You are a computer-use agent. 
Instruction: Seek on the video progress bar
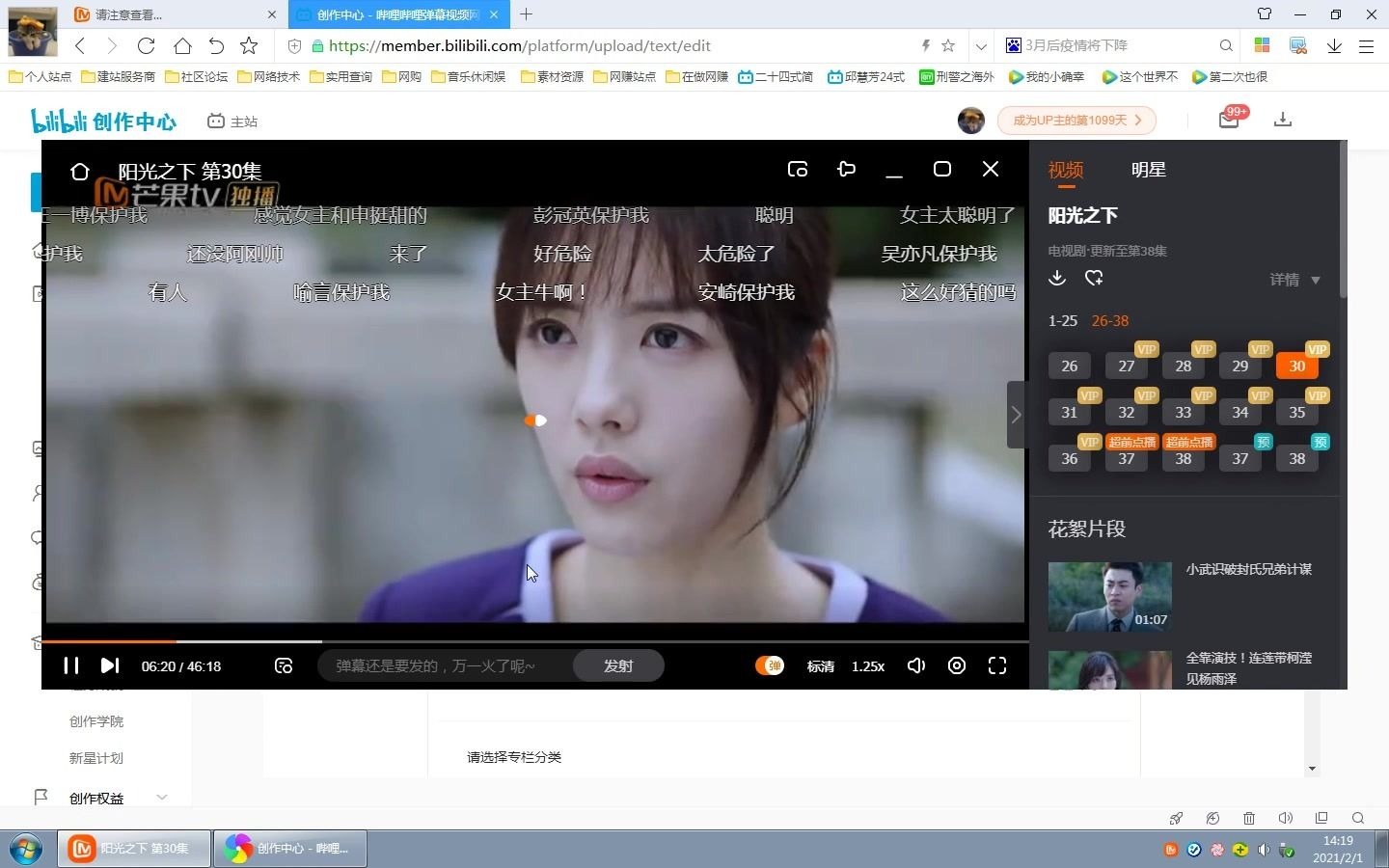click(x=535, y=641)
